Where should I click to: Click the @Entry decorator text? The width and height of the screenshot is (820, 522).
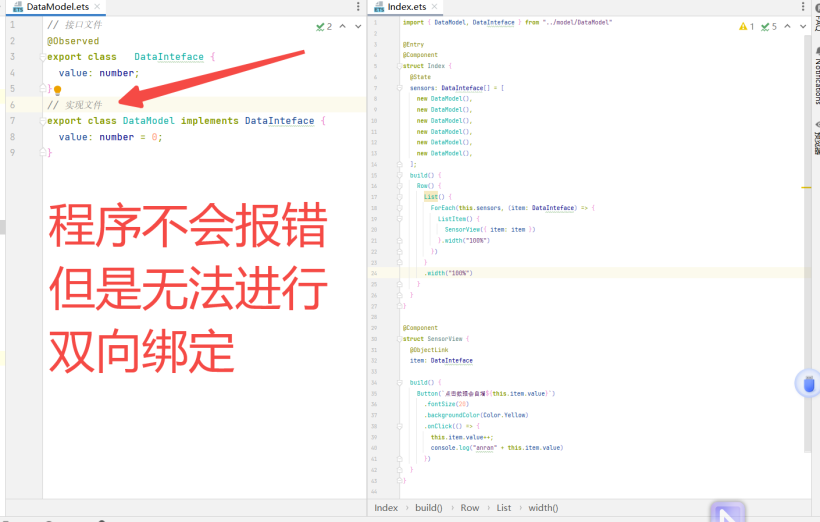click(413, 44)
